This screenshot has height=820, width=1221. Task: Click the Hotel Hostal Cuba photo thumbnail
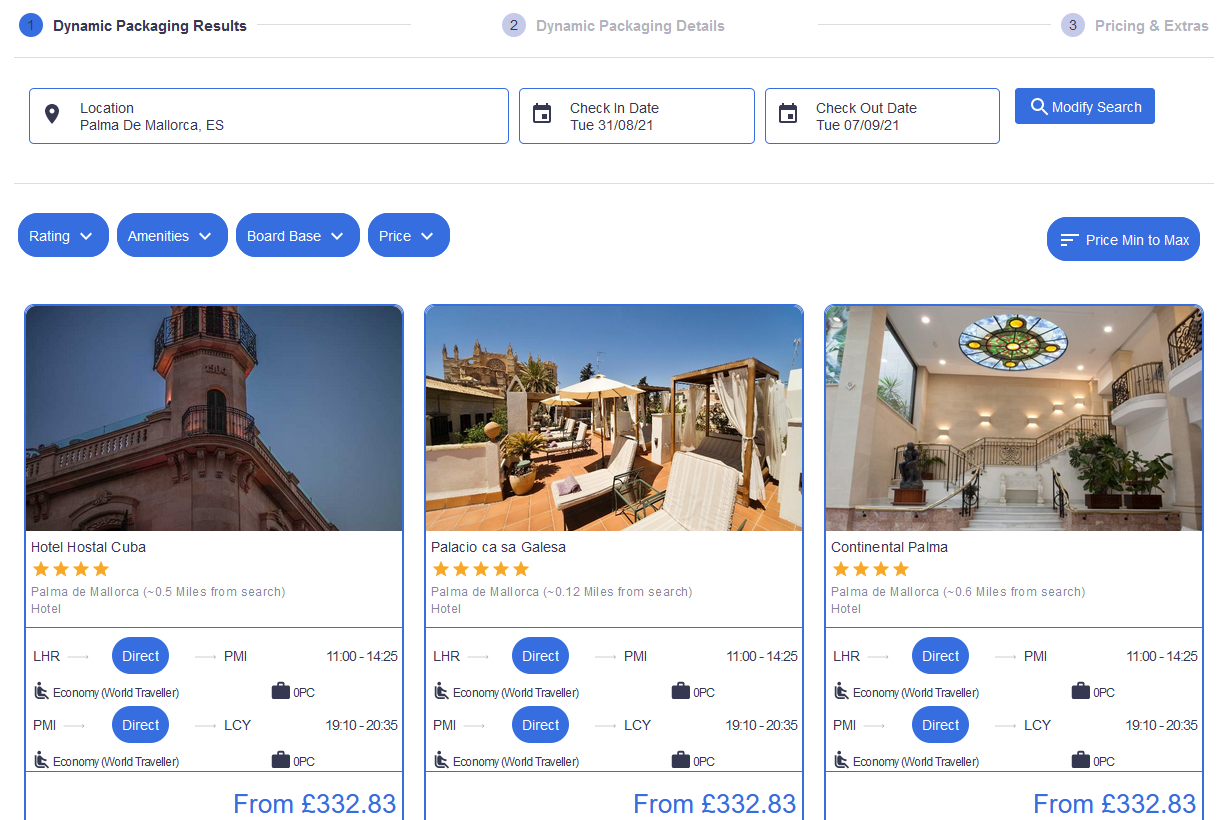pyautogui.click(x=213, y=417)
